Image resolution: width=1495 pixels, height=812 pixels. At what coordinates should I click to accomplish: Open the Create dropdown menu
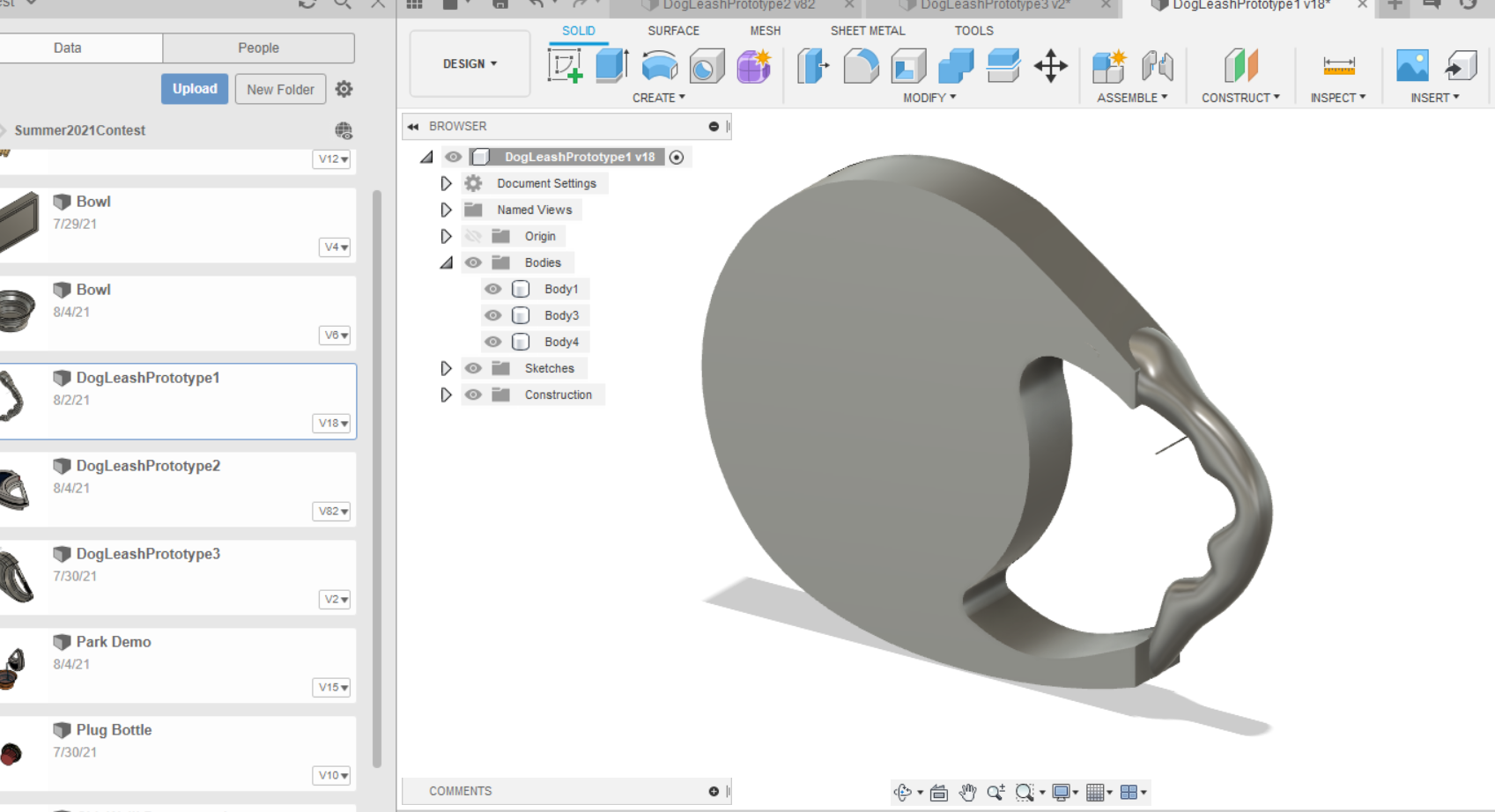[x=659, y=98]
